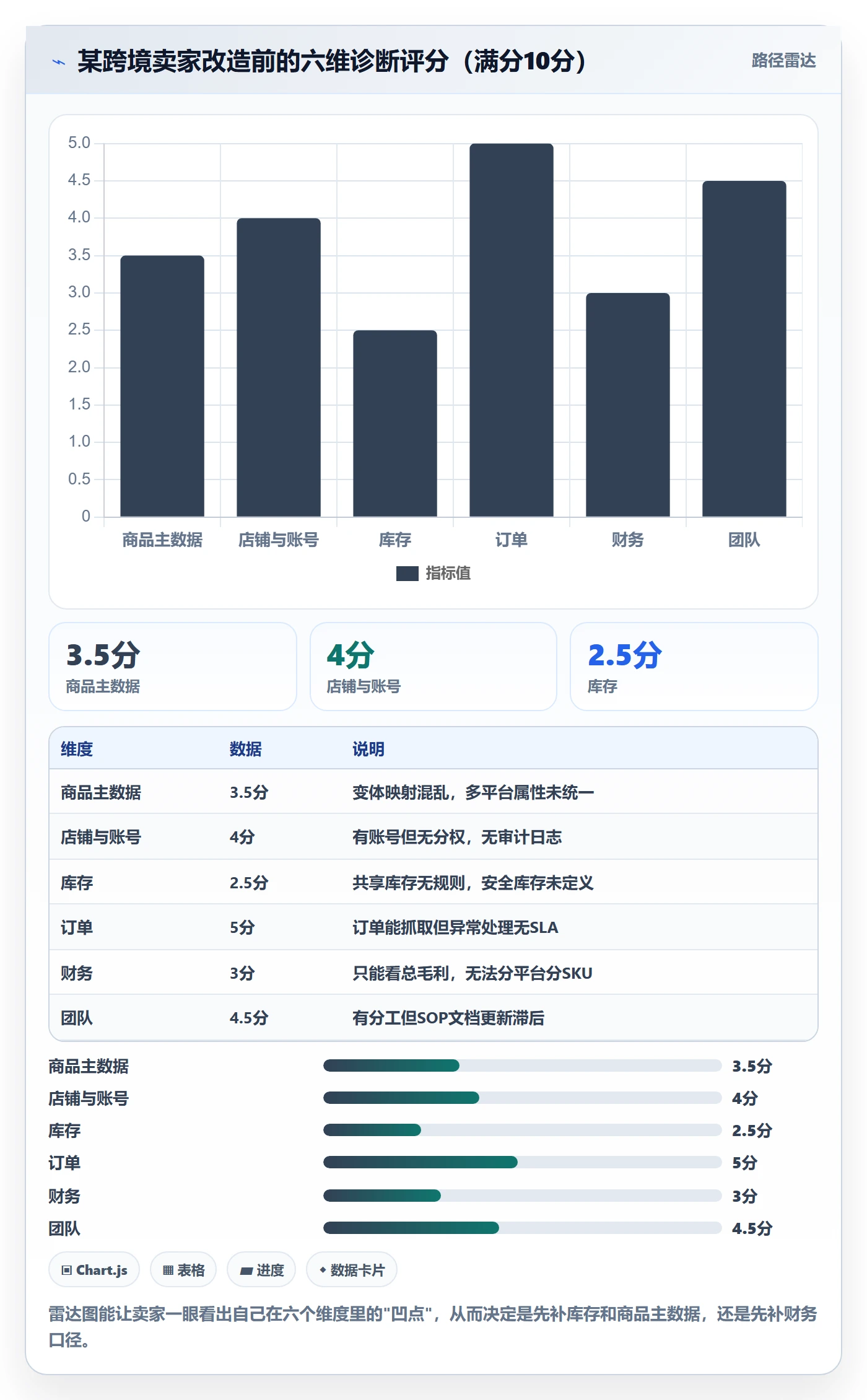Open the 4分 店铺与账号 data card

(x=434, y=667)
